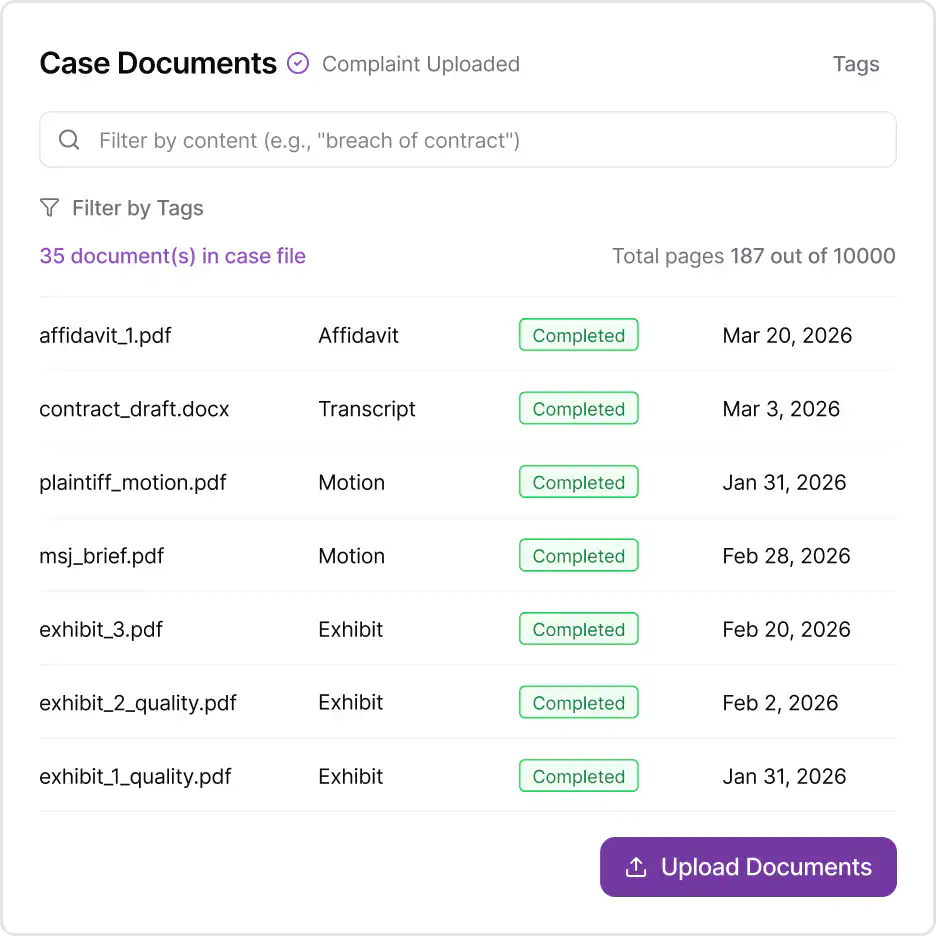936x936 pixels.
Task: Click Transcript tag of contract_draft.docx
Action: (x=367, y=409)
